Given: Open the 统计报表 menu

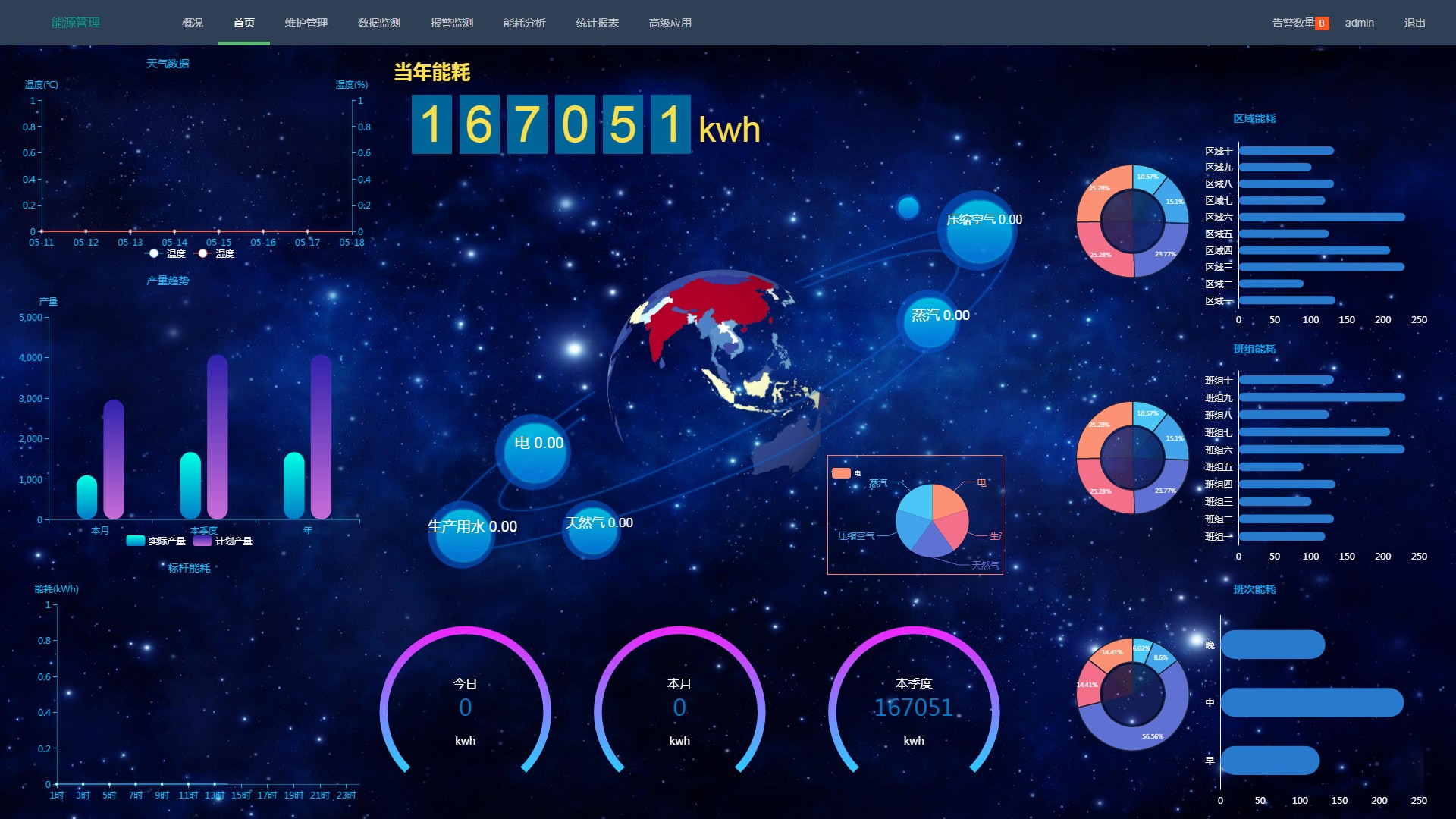Looking at the screenshot, I should coord(598,23).
